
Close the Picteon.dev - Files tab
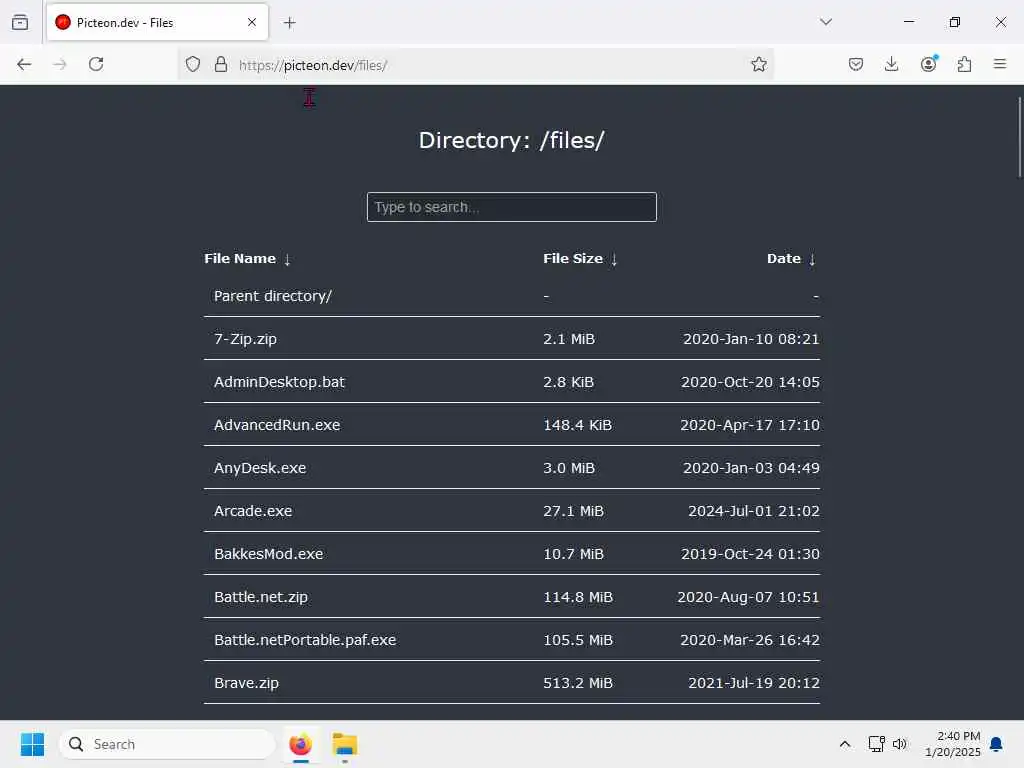(251, 22)
